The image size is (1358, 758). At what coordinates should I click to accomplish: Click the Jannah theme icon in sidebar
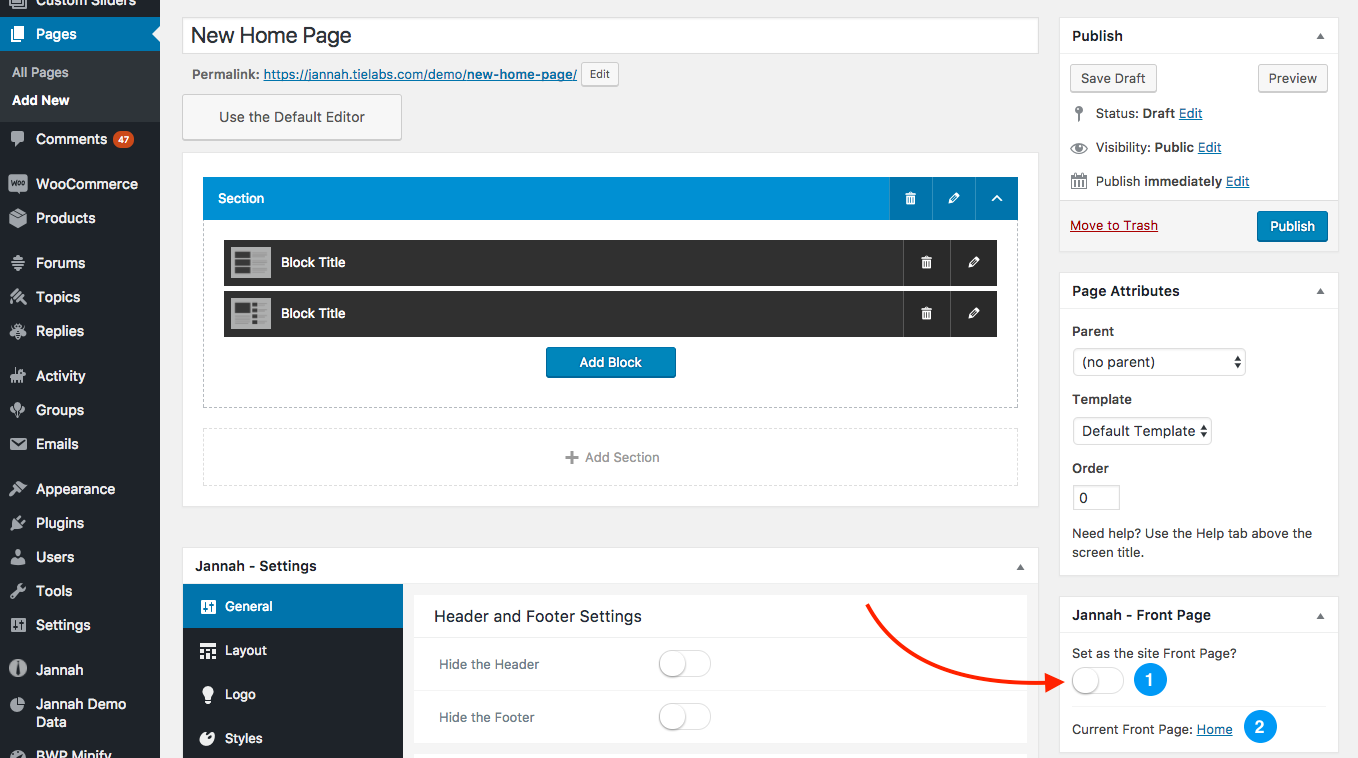17,670
